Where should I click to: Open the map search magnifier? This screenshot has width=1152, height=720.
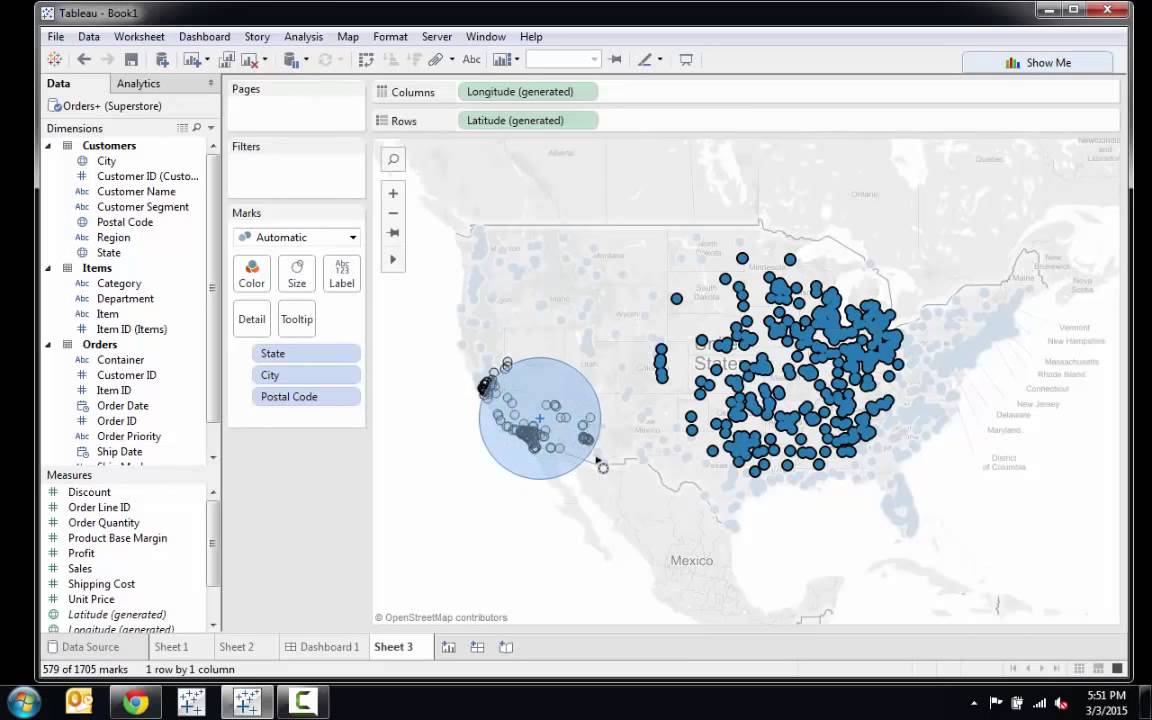(393, 159)
